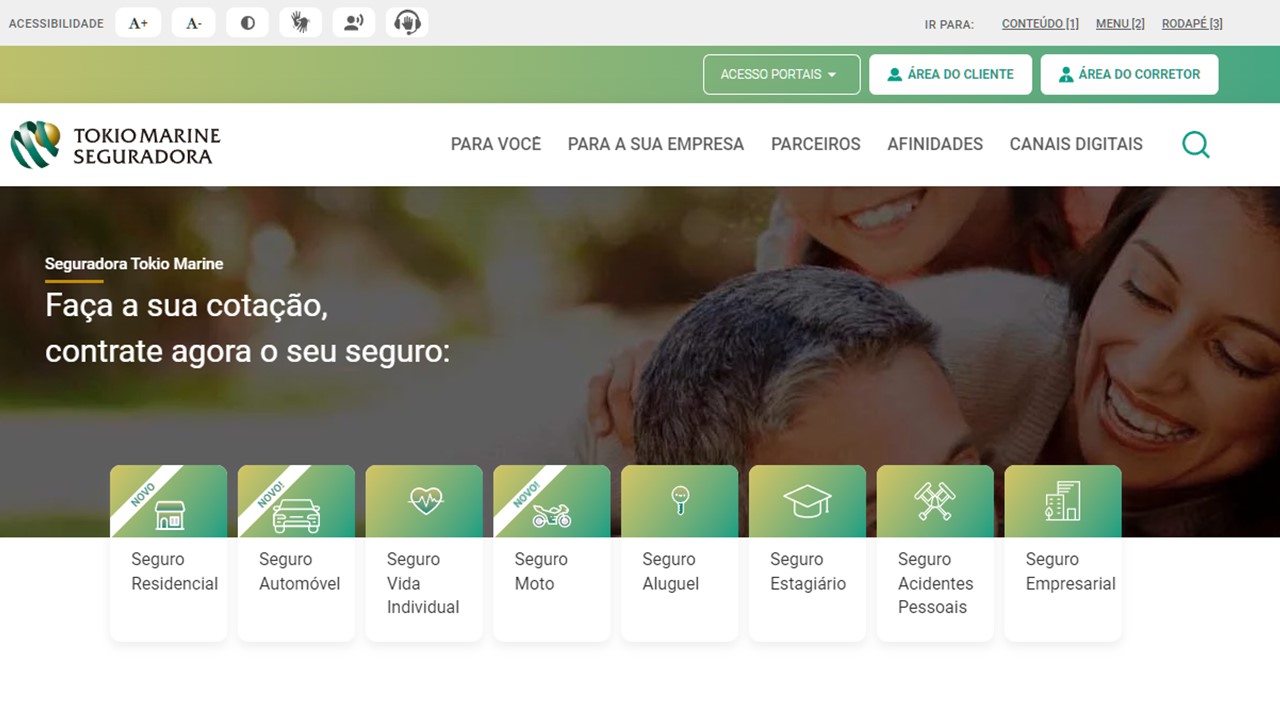Expand the Acesso Portais dropdown
The width and height of the screenshot is (1280, 720).
pyautogui.click(x=782, y=74)
